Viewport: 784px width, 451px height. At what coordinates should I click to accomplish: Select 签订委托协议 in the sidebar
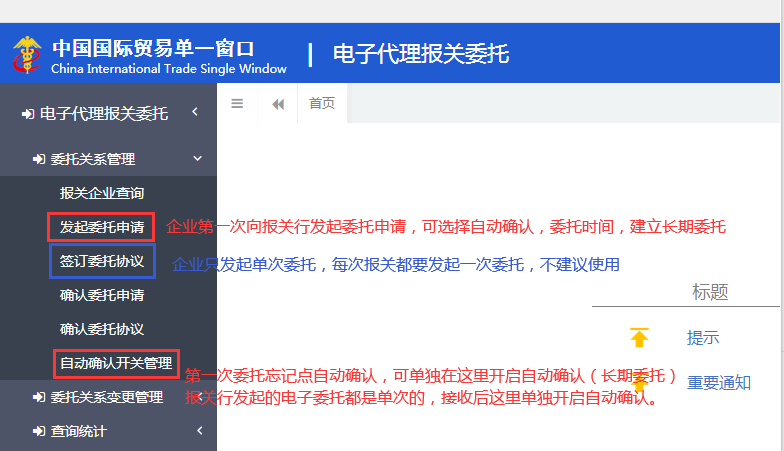102,261
